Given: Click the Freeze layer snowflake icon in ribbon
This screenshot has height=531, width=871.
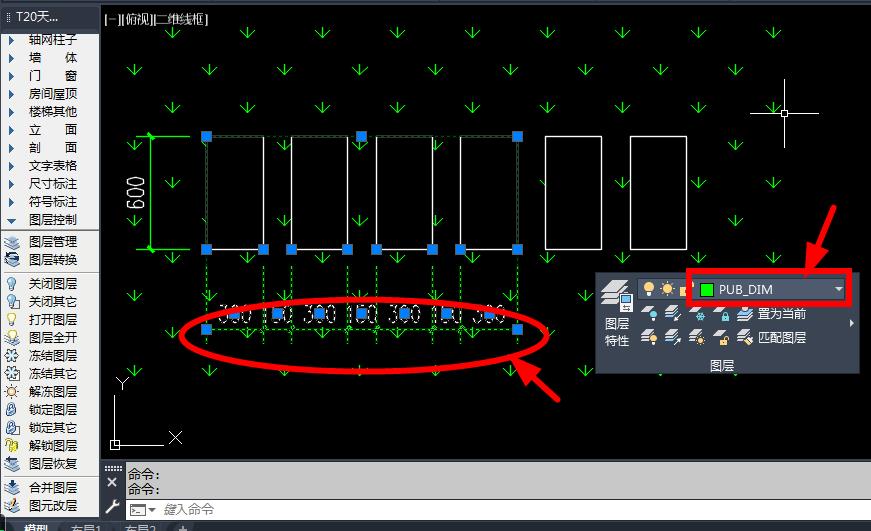Looking at the screenshot, I should point(698,314).
